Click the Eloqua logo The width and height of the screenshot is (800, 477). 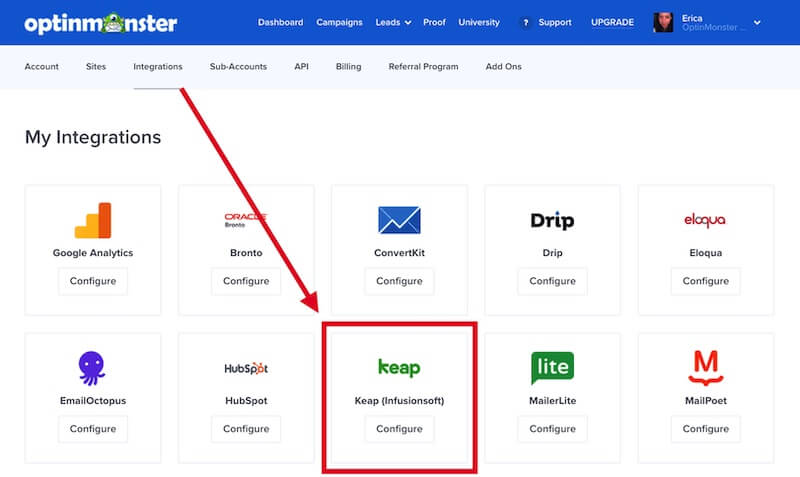705,220
